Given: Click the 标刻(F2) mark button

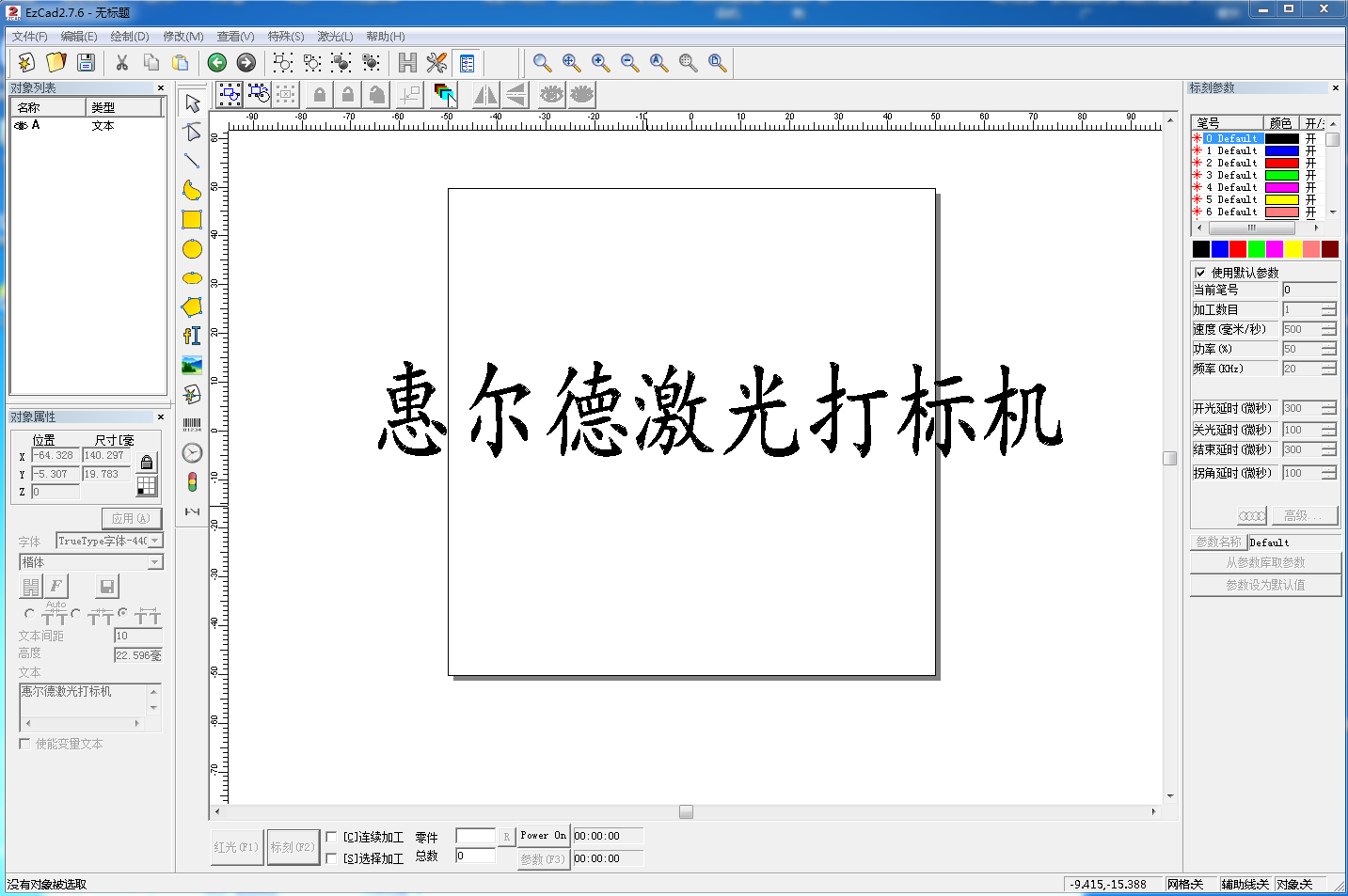Looking at the screenshot, I should point(293,847).
